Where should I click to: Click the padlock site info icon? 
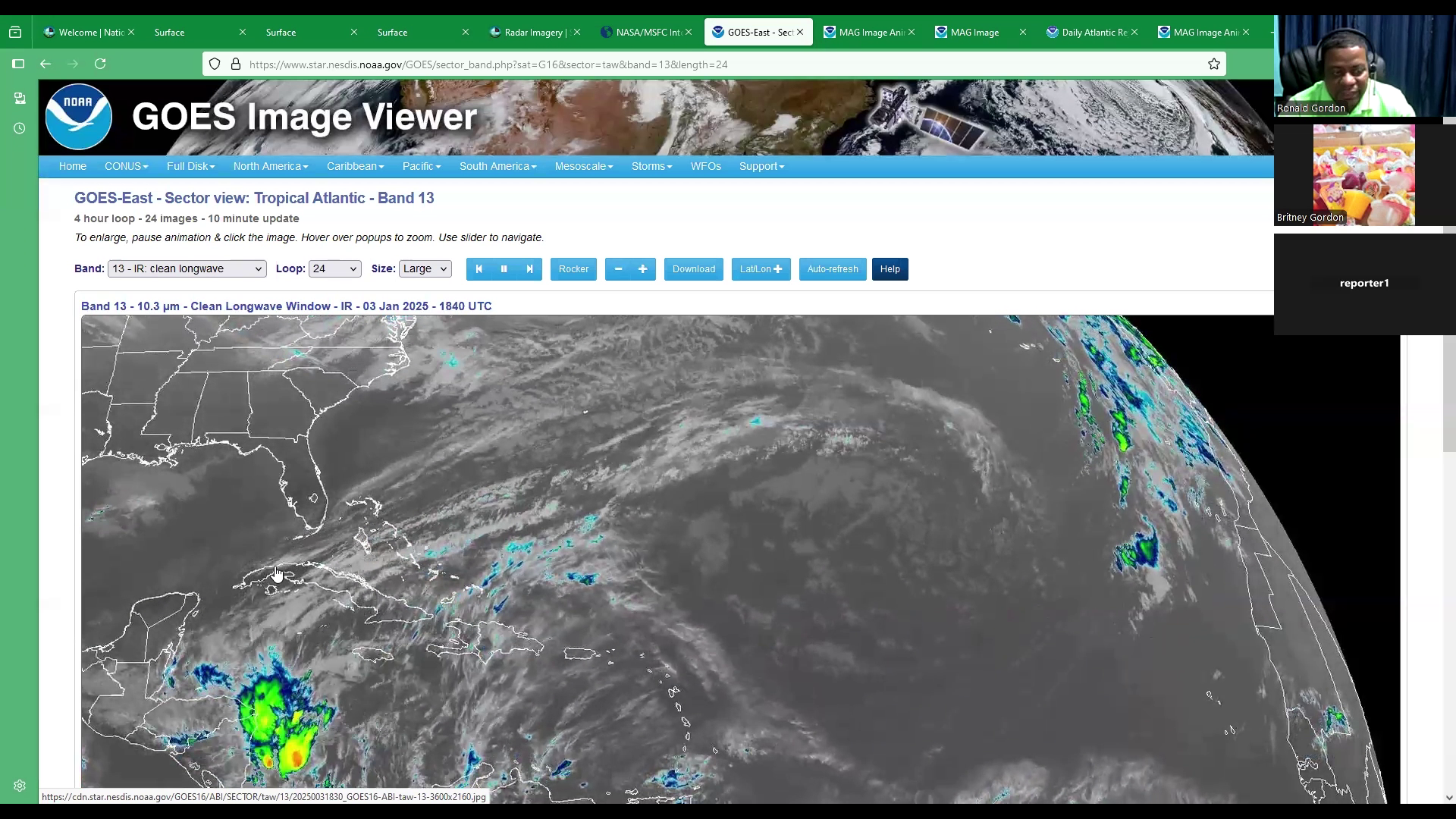(236, 64)
